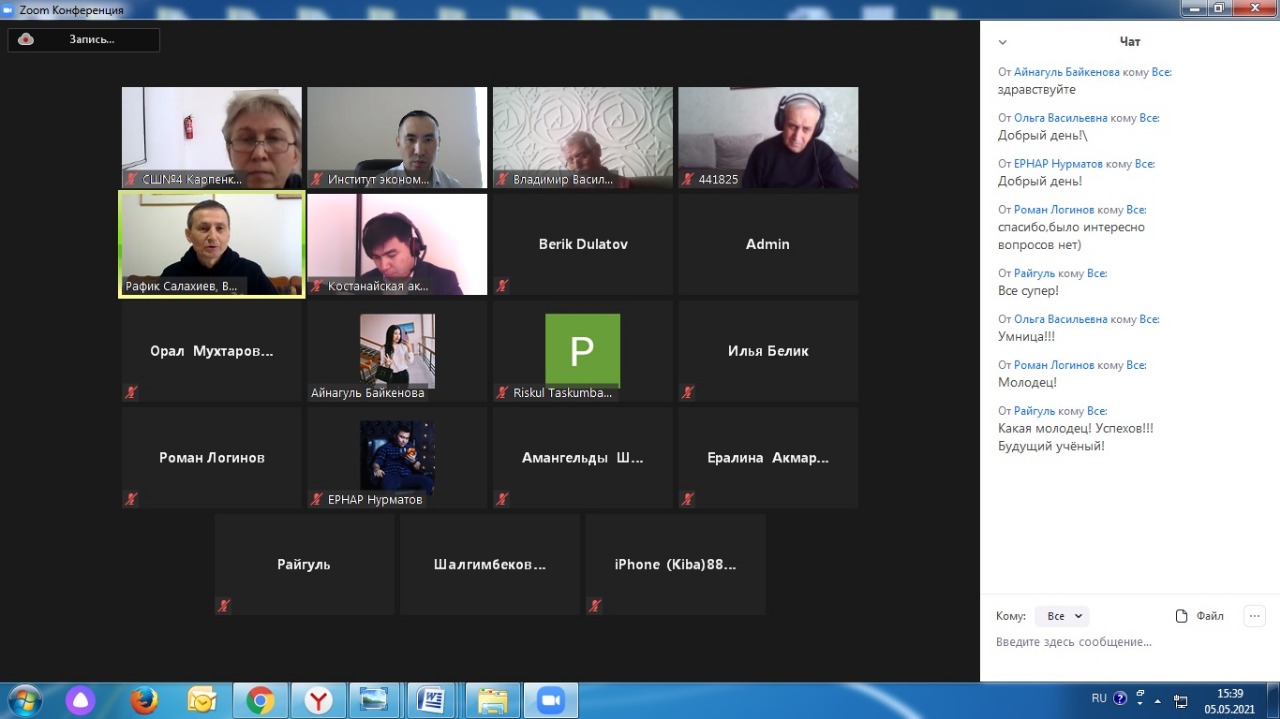This screenshot has height=719, width=1280.
Task: Select the Райгуль participant tile
Action: tap(304, 564)
